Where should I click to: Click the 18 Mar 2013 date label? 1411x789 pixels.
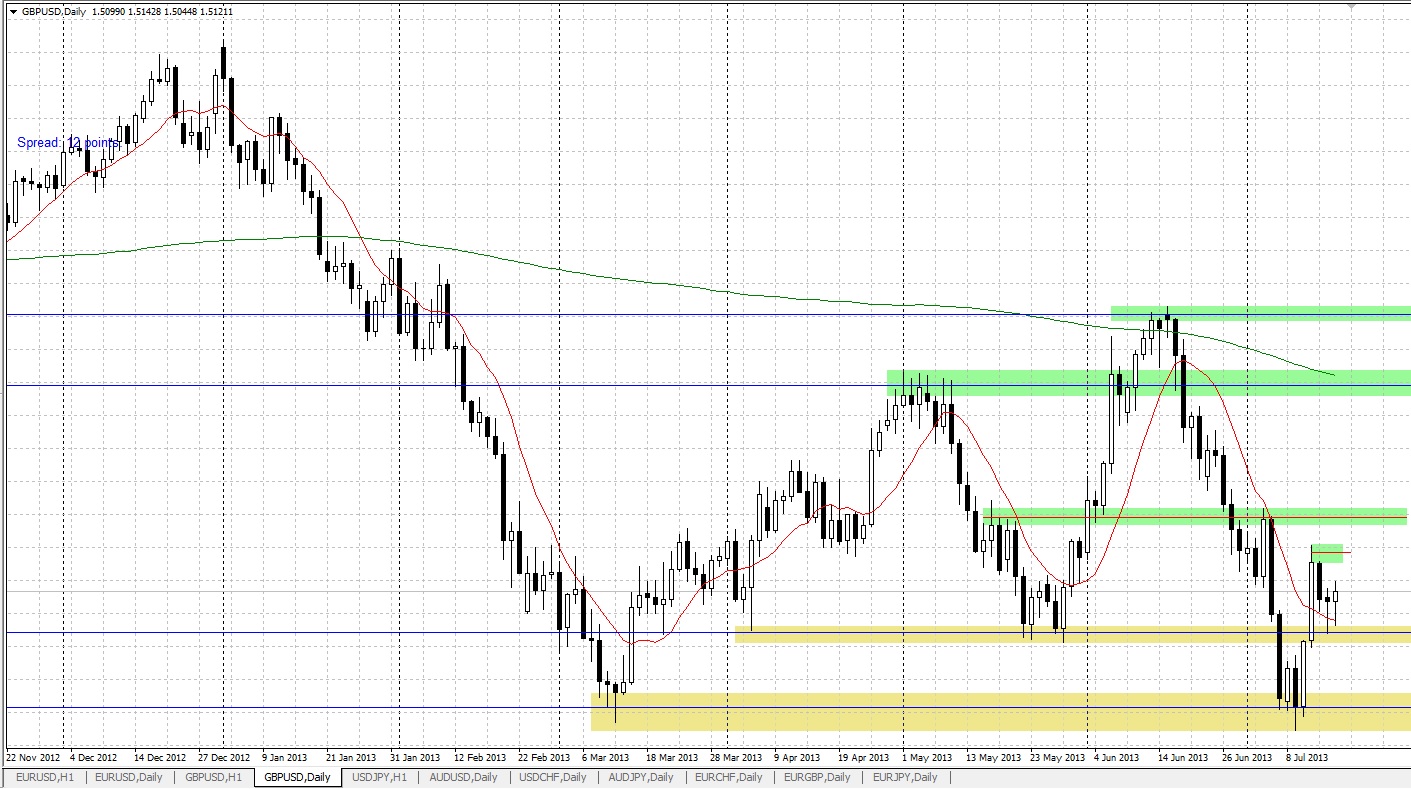[x=672, y=757]
